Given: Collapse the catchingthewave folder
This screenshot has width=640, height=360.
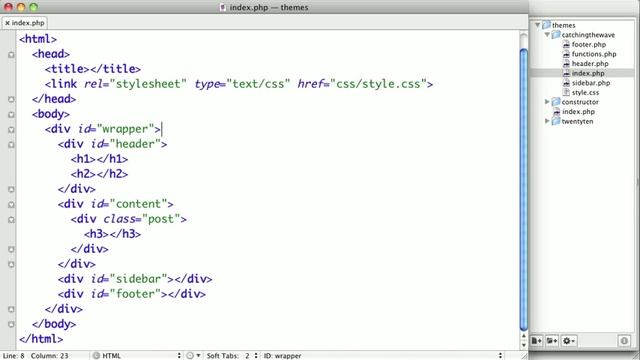Looking at the screenshot, I should [x=547, y=35].
